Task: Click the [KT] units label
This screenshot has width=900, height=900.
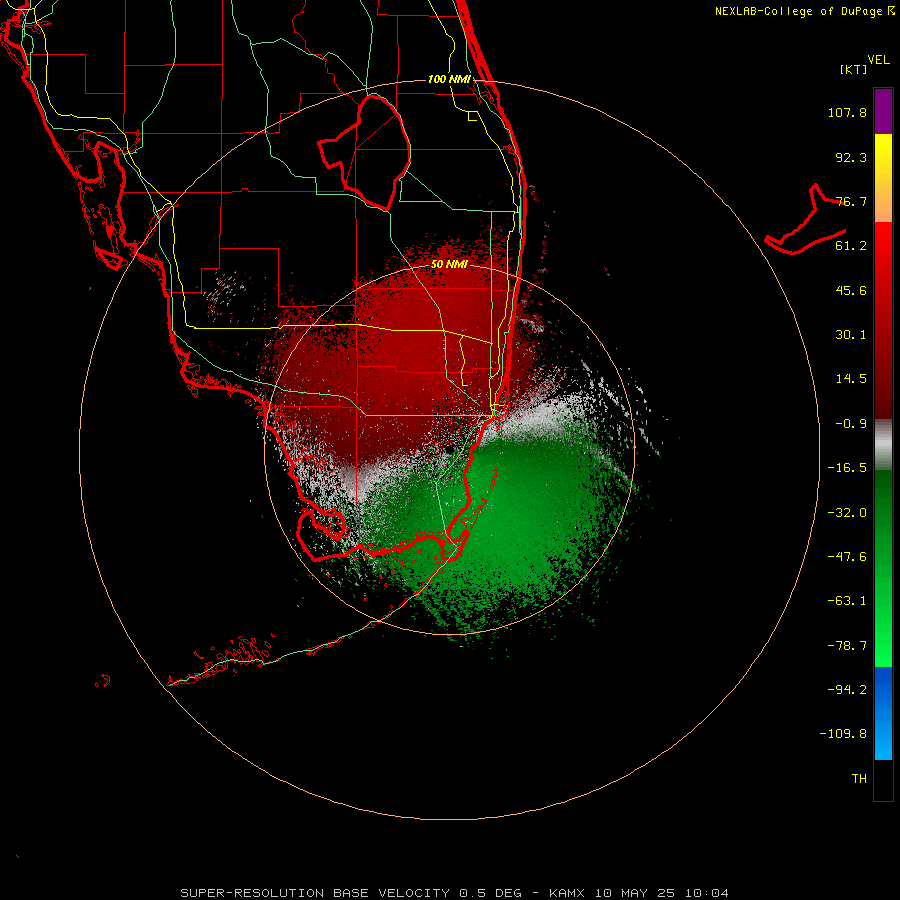Action: (x=854, y=69)
